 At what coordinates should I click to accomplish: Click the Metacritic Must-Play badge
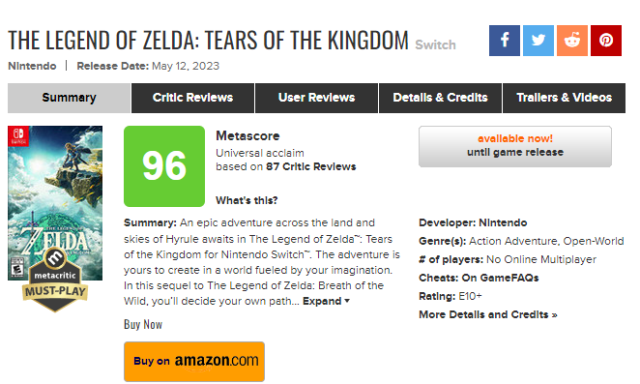(x=55, y=280)
